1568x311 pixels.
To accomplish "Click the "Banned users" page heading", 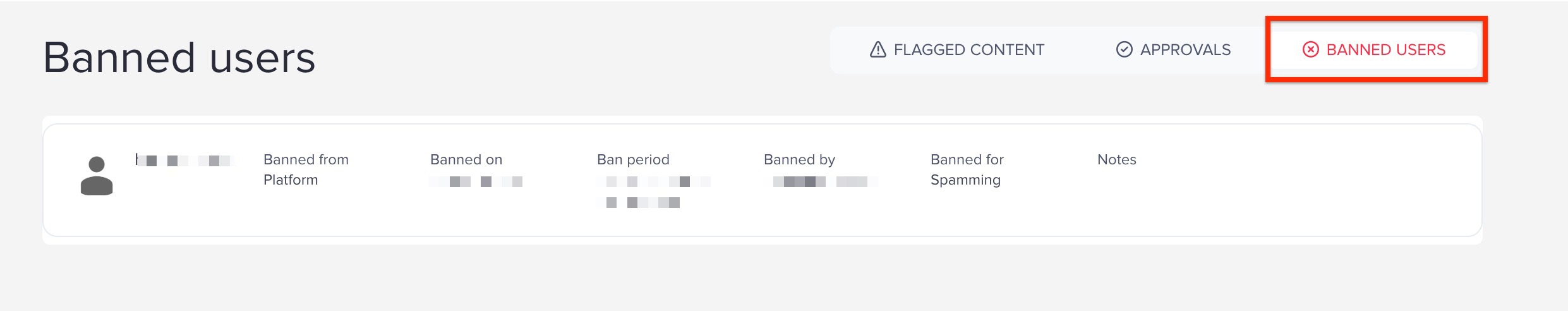I will pos(179,58).
